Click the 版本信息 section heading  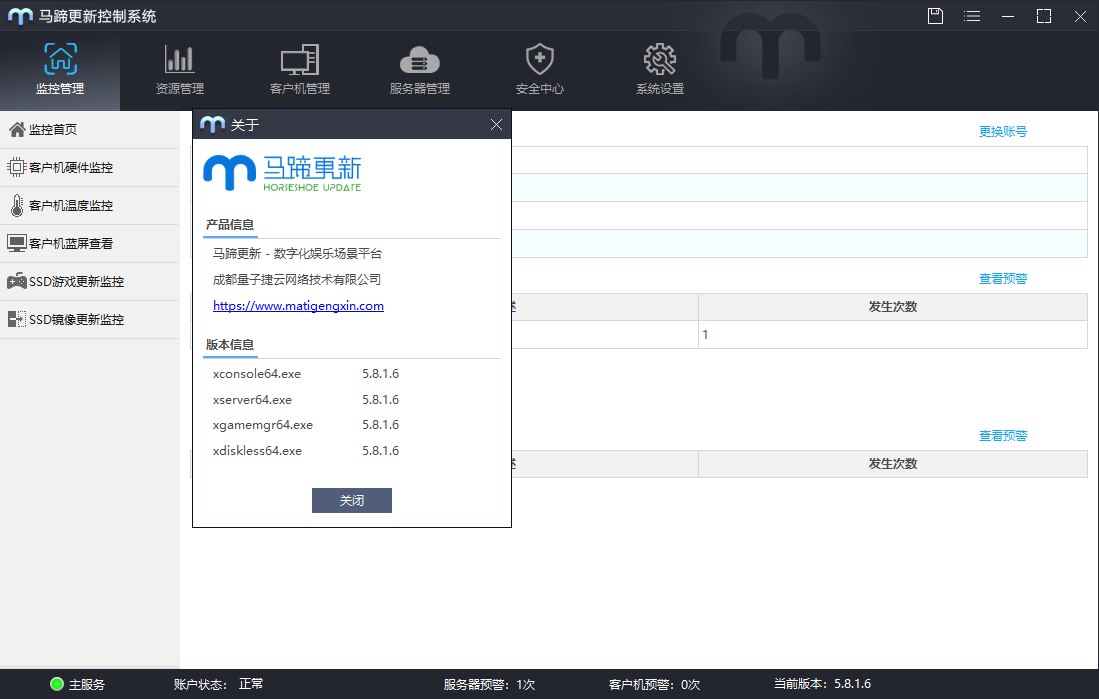click(x=230, y=344)
